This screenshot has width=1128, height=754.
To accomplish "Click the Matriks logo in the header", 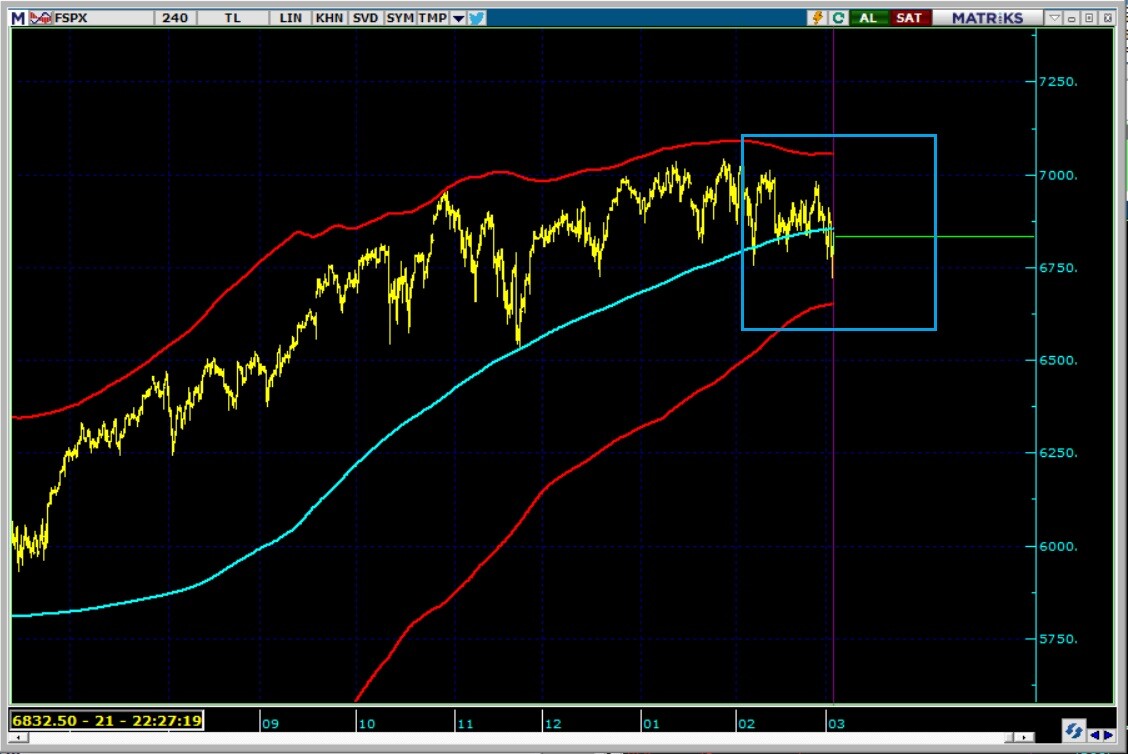I will point(987,18).
